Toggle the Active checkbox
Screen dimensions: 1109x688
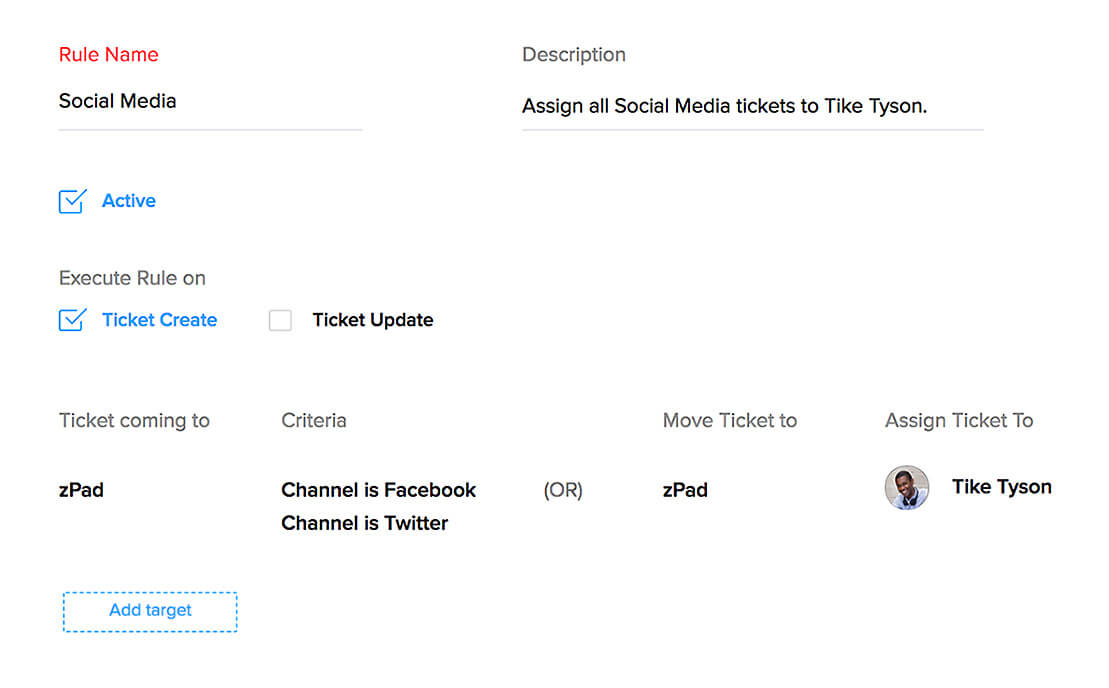72,201
